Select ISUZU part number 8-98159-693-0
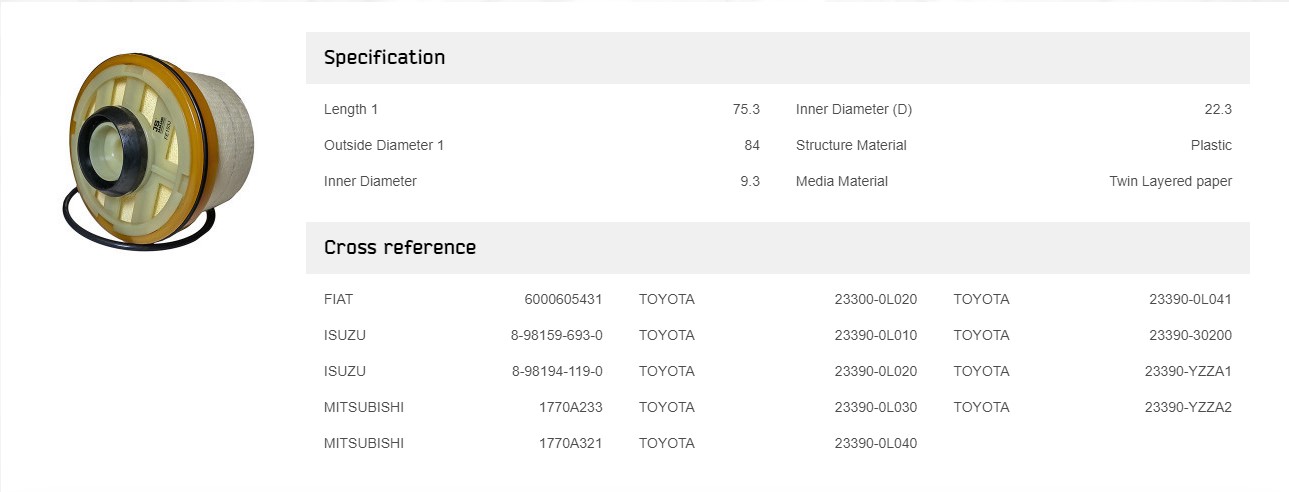1289x492 pixels. pos(557,335)
